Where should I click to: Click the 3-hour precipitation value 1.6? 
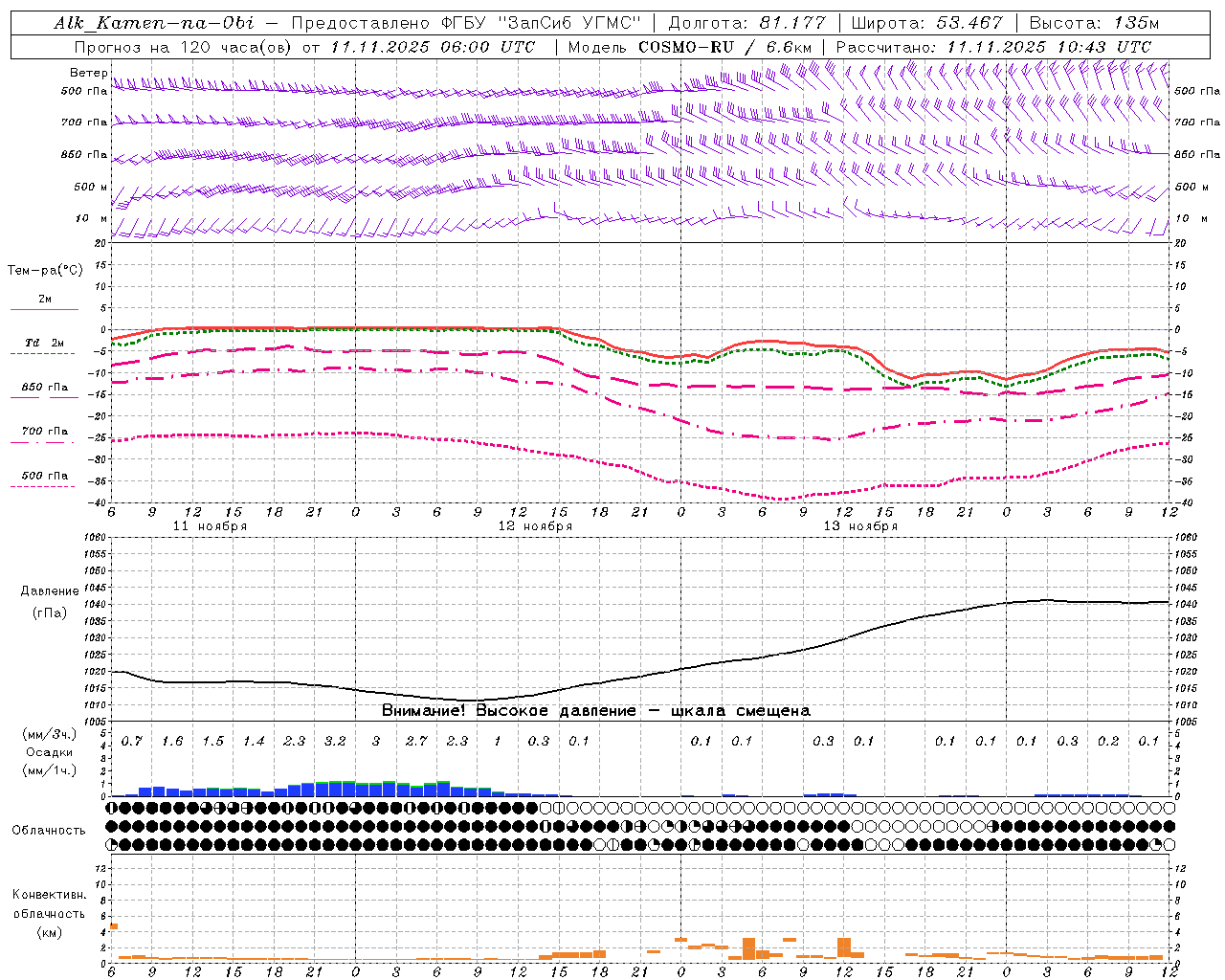click(172, 742)
